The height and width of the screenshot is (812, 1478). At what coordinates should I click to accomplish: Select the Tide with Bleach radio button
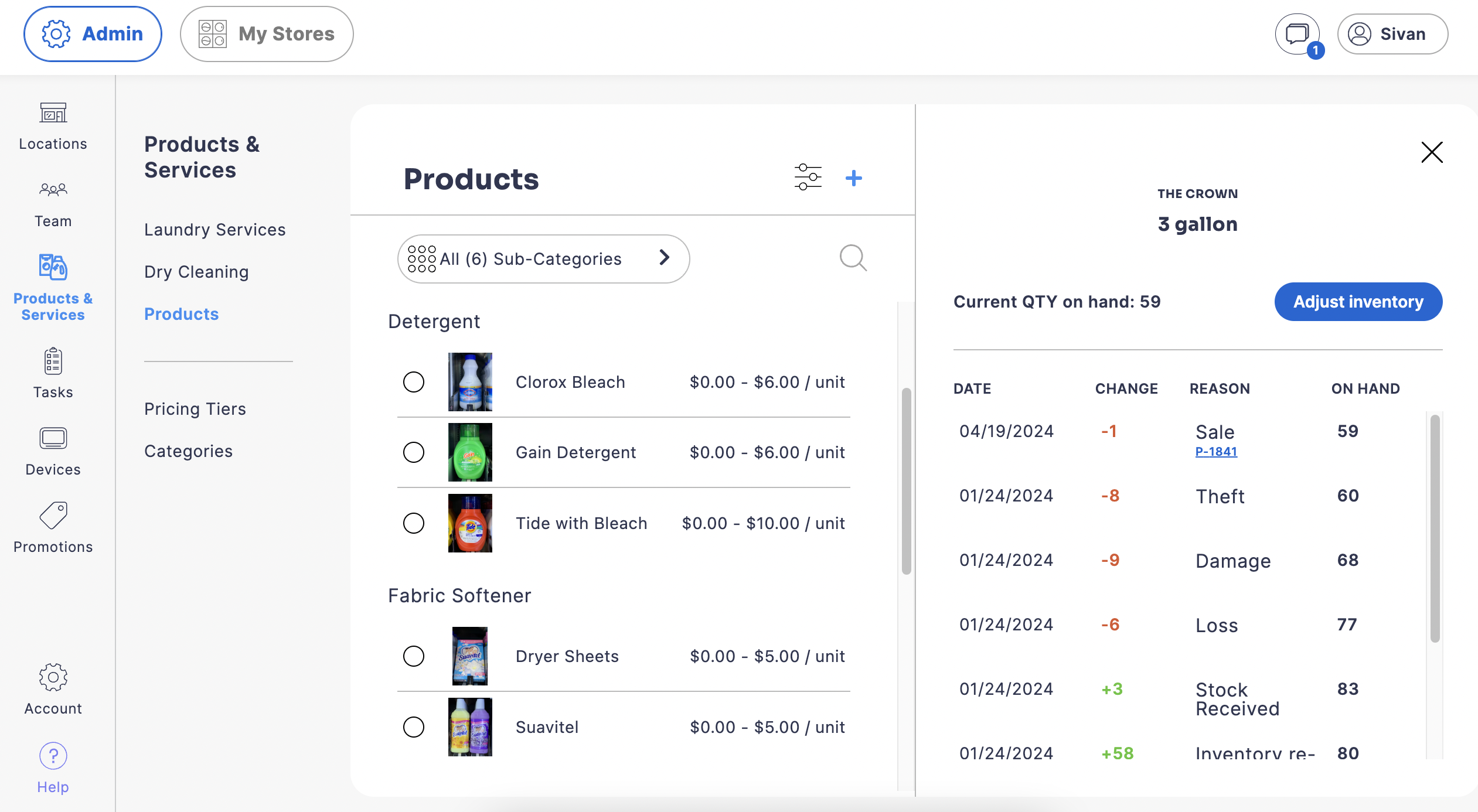pyautogui.click(x=414, y=523)
